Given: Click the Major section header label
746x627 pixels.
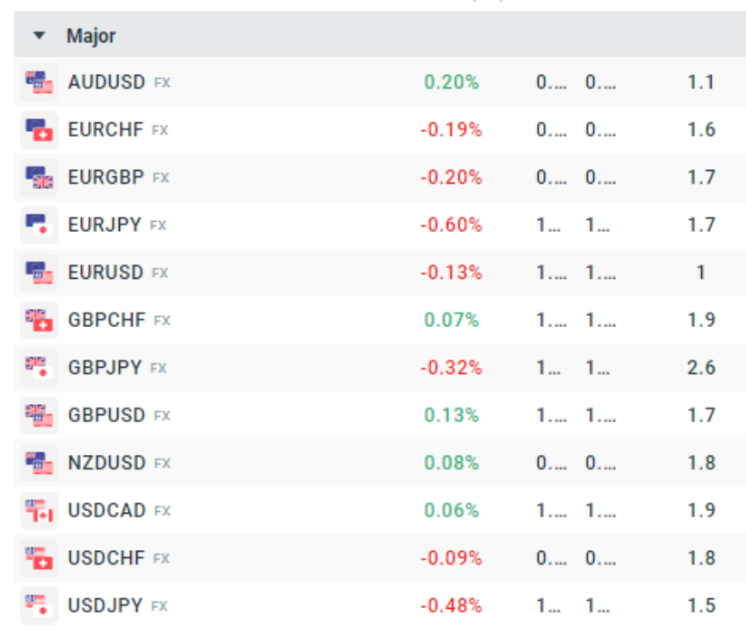Looking at the screenshot, I should click(91, 36).
